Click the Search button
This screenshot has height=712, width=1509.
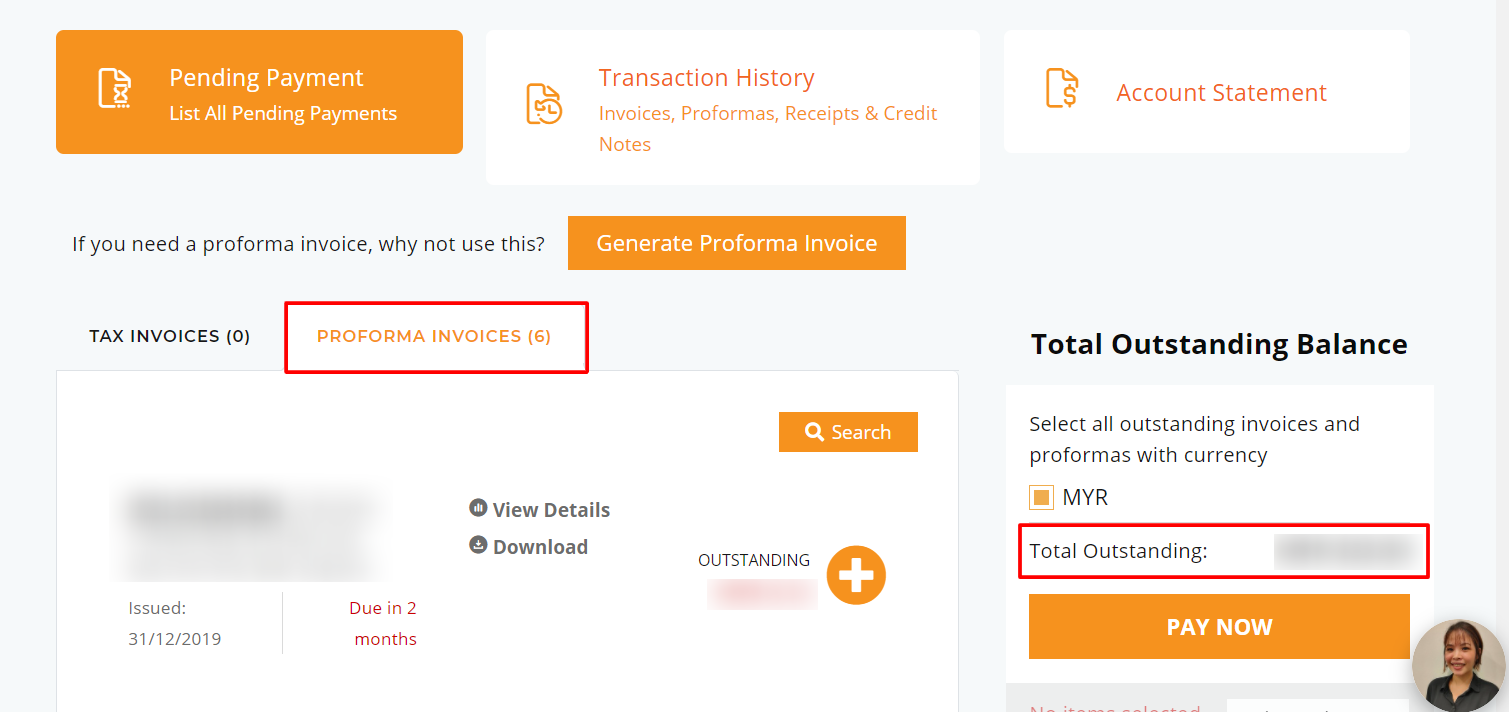point(848,432)
